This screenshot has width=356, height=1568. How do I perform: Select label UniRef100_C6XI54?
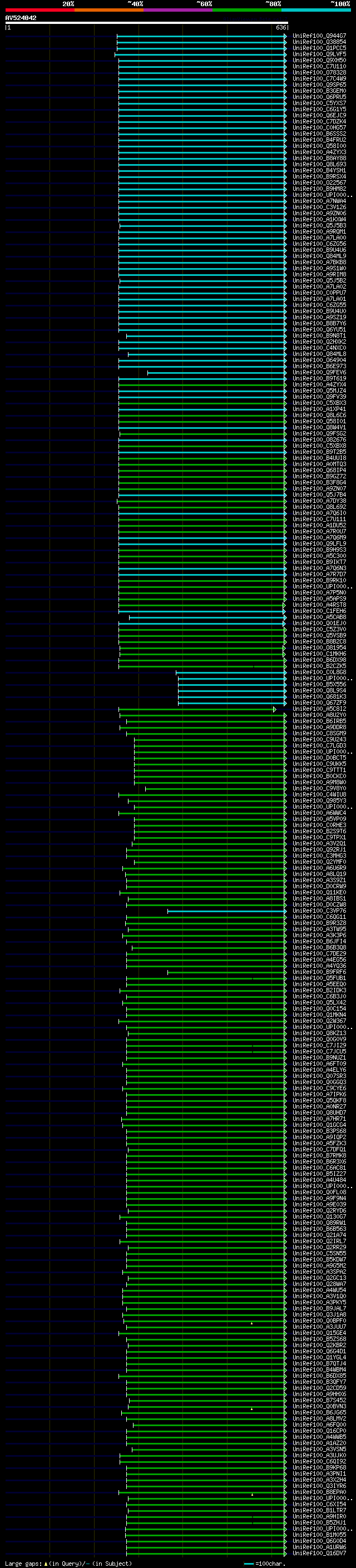point(319,1504)
